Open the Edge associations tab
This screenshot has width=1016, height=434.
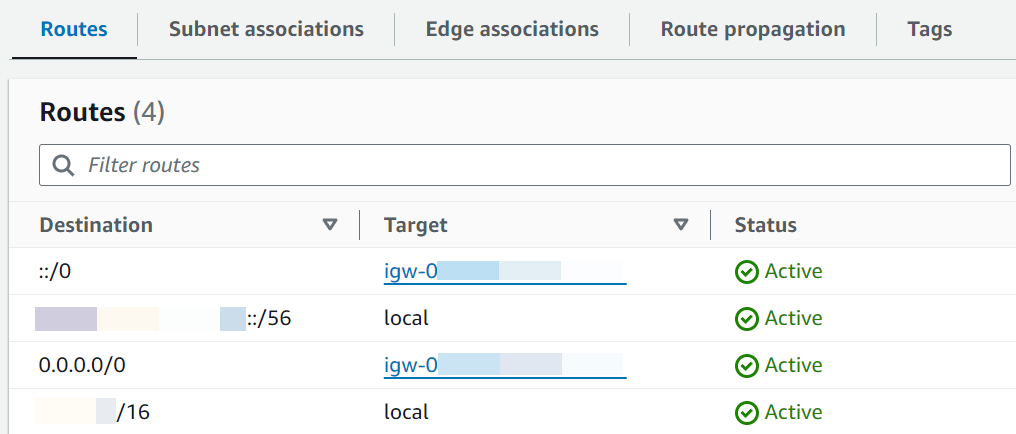pyautogui.click(x=512, y=29)
